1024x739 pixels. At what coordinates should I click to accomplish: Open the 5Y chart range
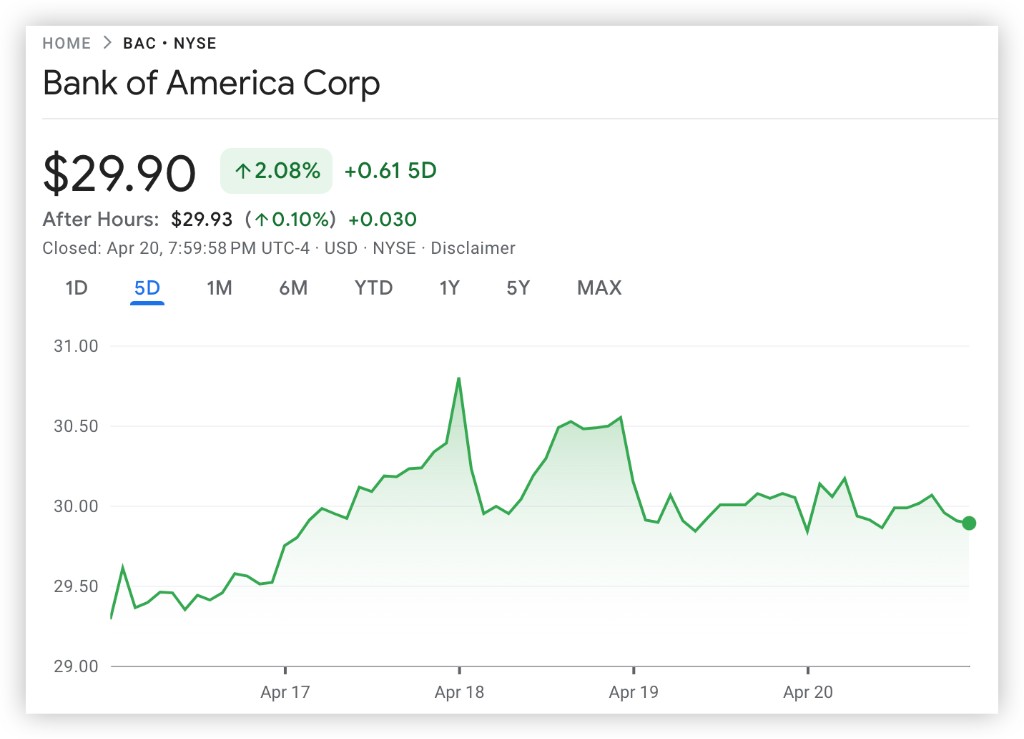517,288
